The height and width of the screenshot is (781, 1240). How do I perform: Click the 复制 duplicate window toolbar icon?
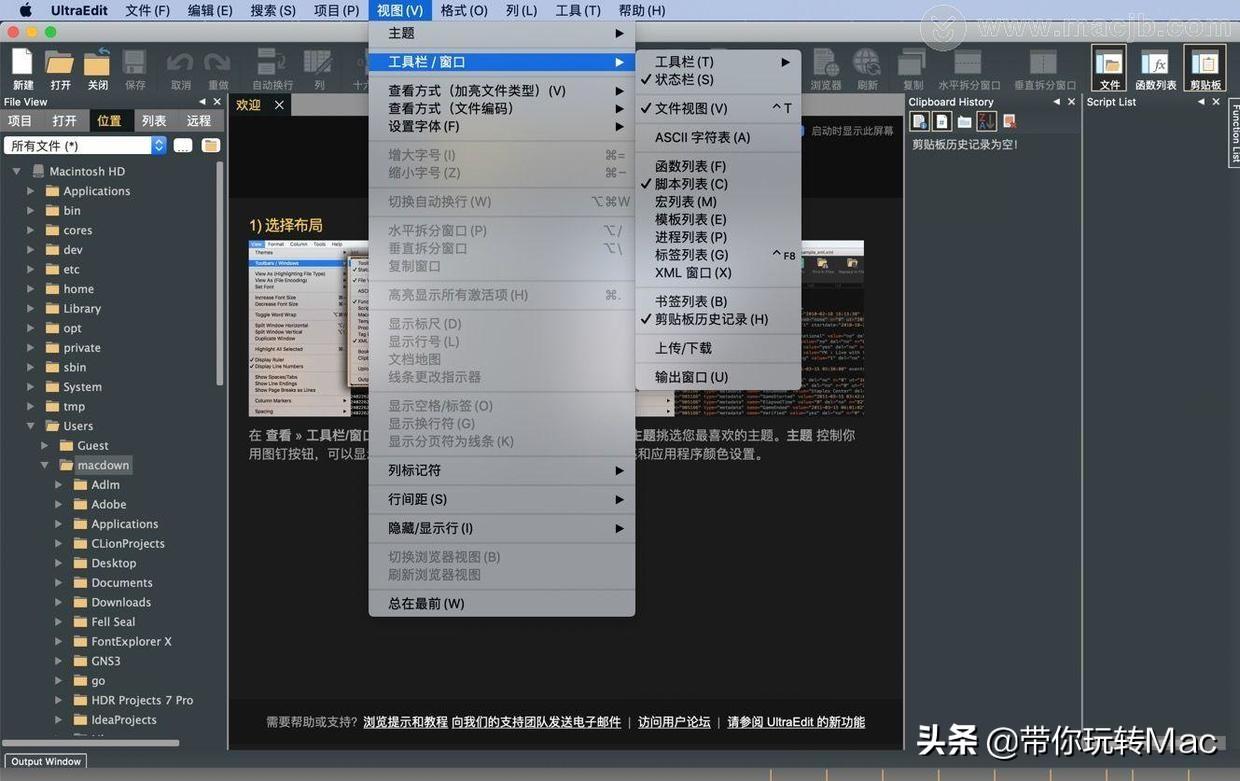coord(912,62)
